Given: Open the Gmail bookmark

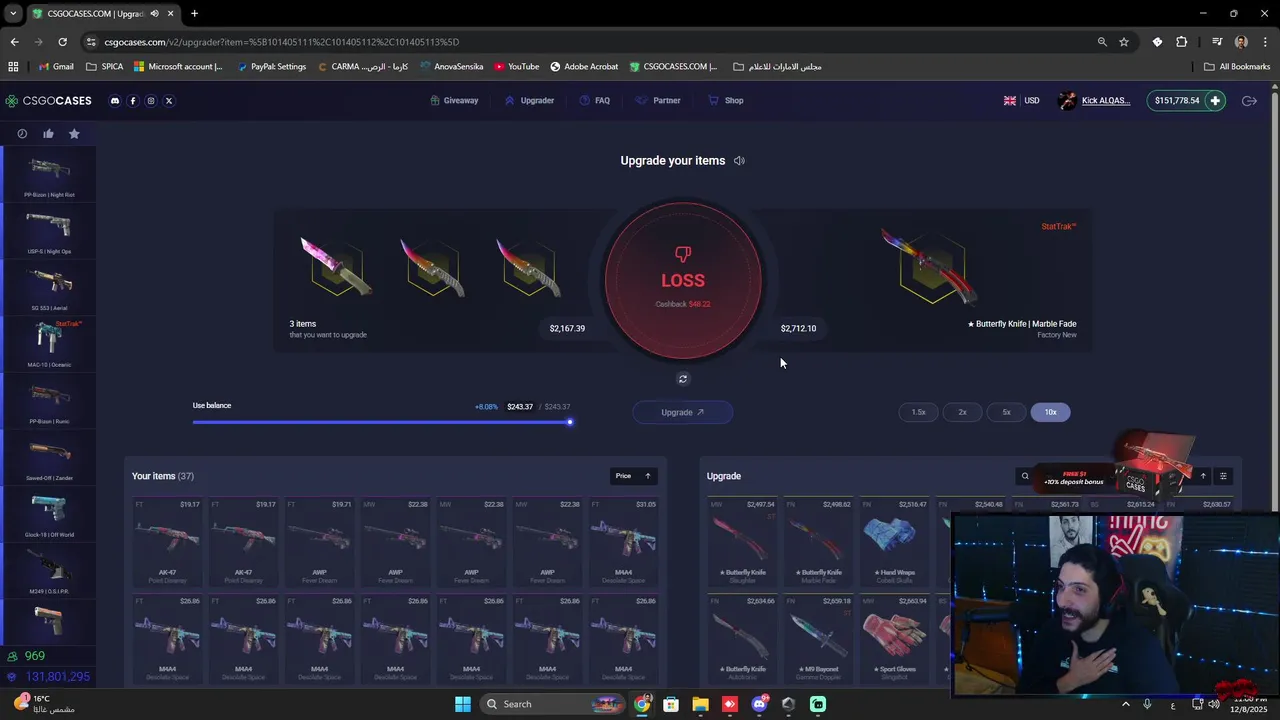Looking at the screenshot, I should pyautogui.click(x=56, y=67).
